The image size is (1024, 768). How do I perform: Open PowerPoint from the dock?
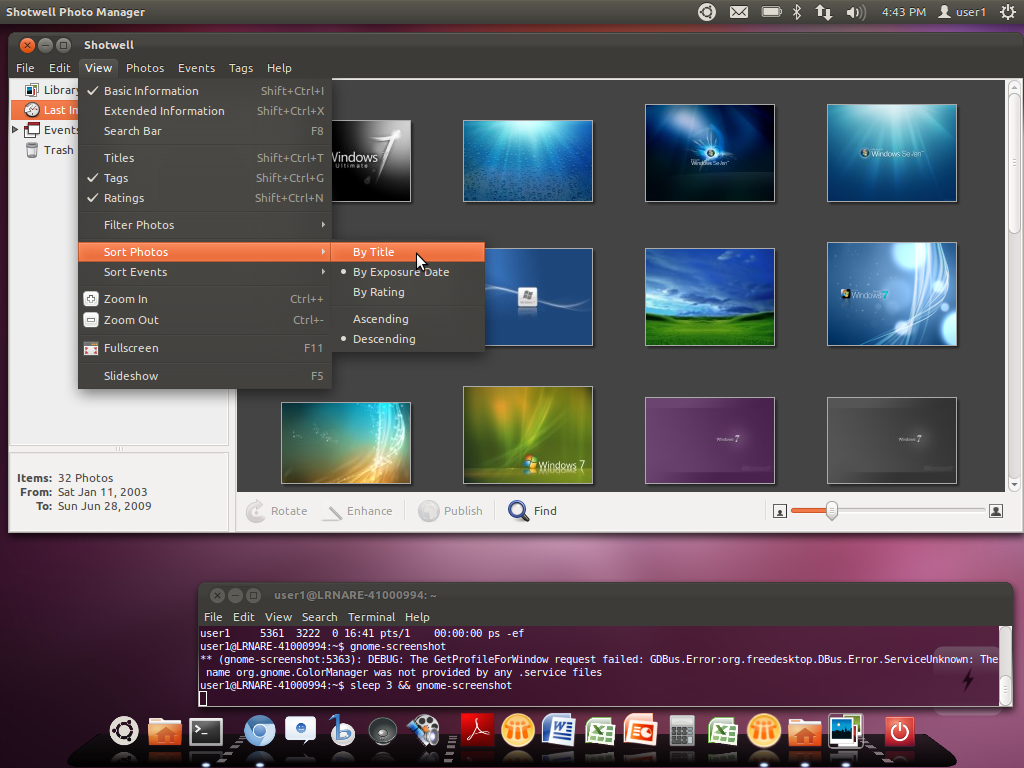click(640, 730)
